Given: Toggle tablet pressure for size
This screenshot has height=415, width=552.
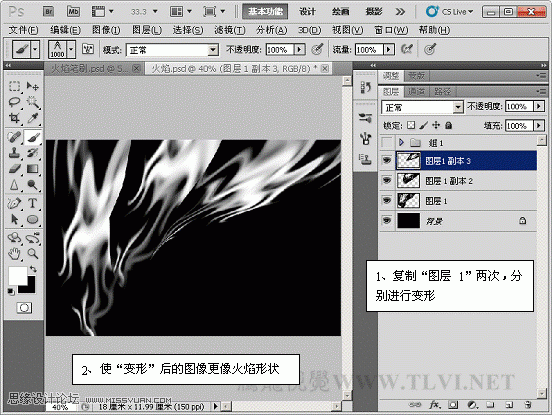Looking at the screenshot, I should [429, 49].
